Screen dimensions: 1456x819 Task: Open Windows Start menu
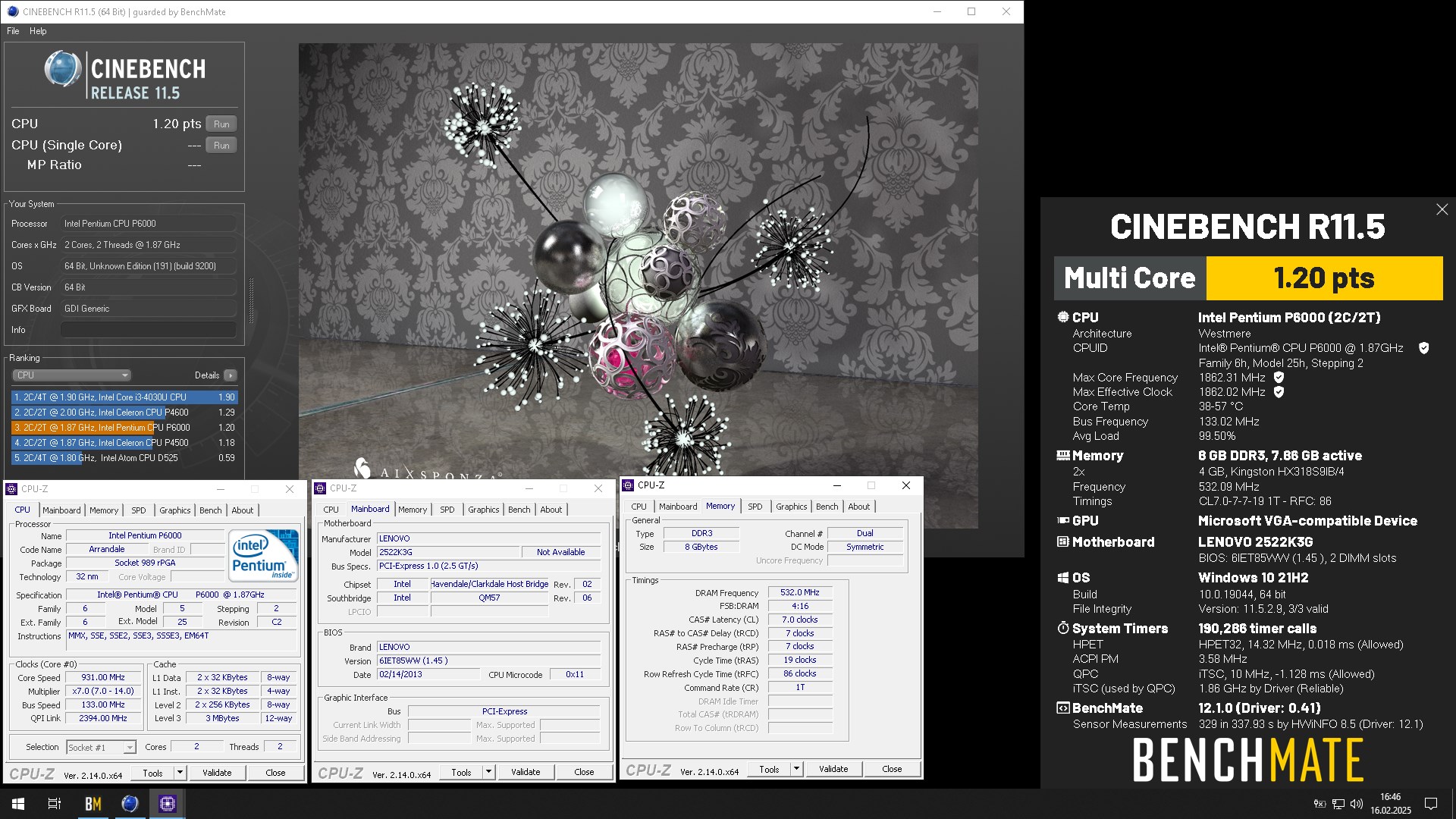(x=18, y=804)
